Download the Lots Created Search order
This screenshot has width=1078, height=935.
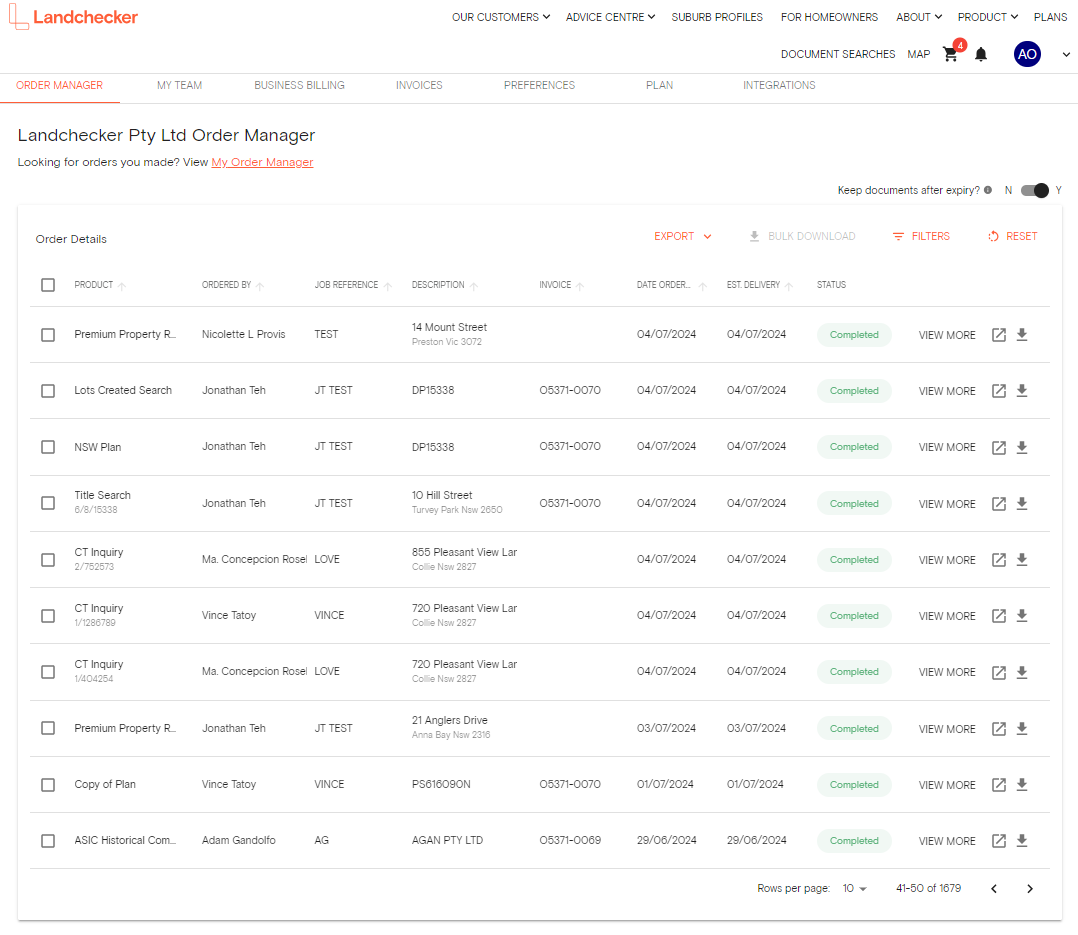point(1022,390)
